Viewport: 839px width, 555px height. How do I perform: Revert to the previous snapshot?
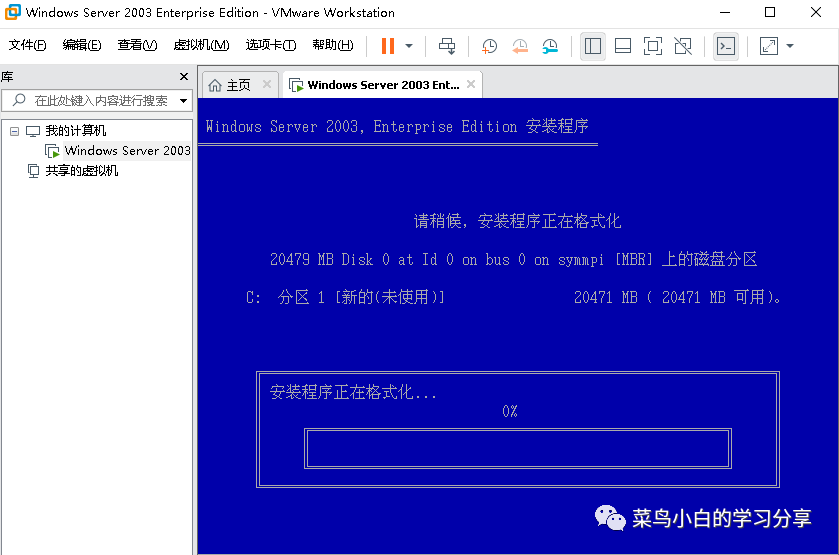pyautogui.click(x=520, y=46)
